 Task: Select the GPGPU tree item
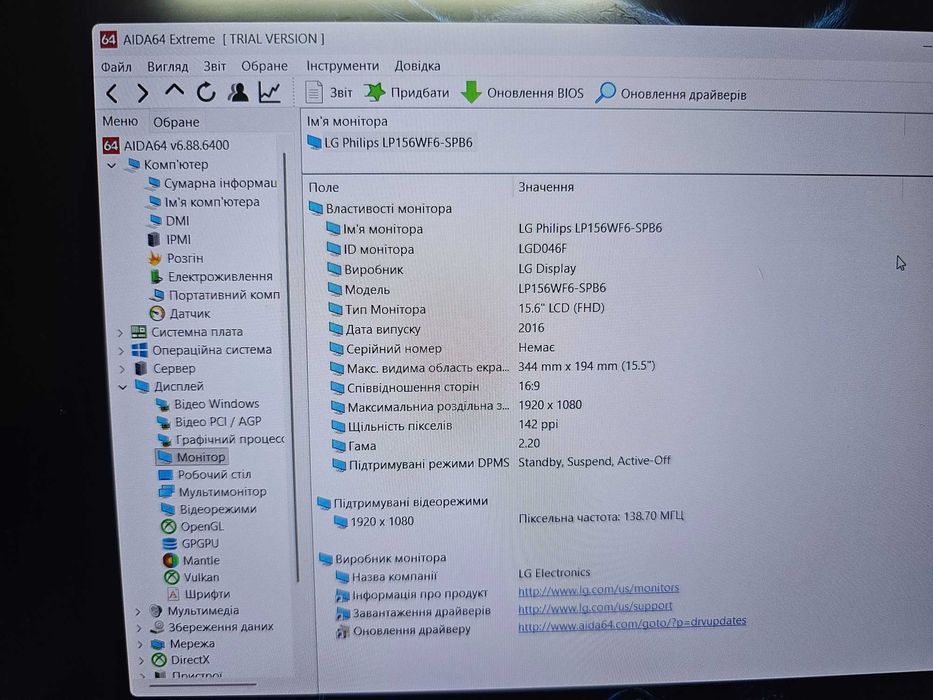click(x=191, y=544)
